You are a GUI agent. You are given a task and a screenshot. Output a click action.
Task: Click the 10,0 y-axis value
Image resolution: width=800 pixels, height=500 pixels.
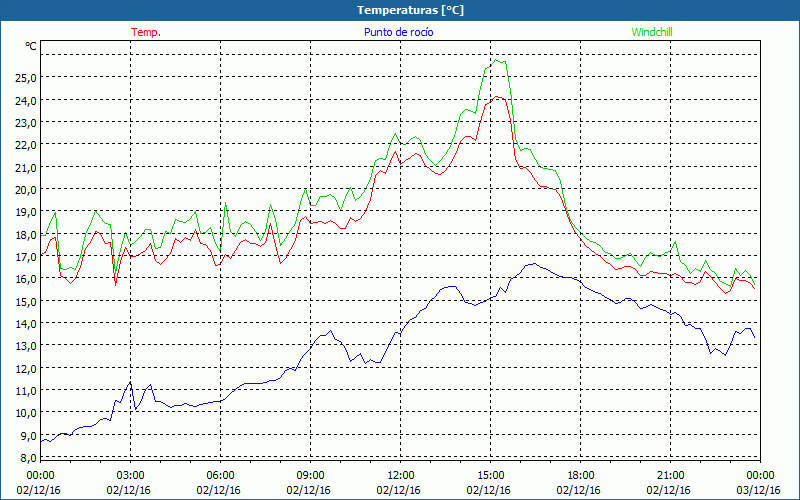26,413
